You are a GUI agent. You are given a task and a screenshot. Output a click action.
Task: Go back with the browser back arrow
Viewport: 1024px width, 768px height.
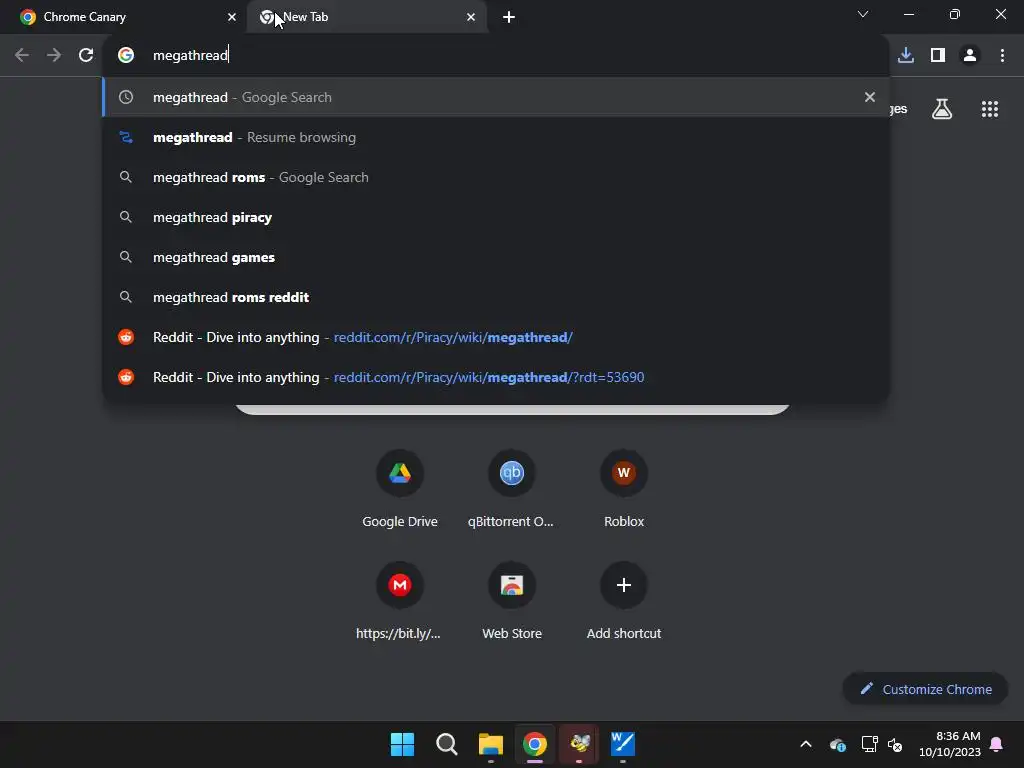(x=22, y=56)
